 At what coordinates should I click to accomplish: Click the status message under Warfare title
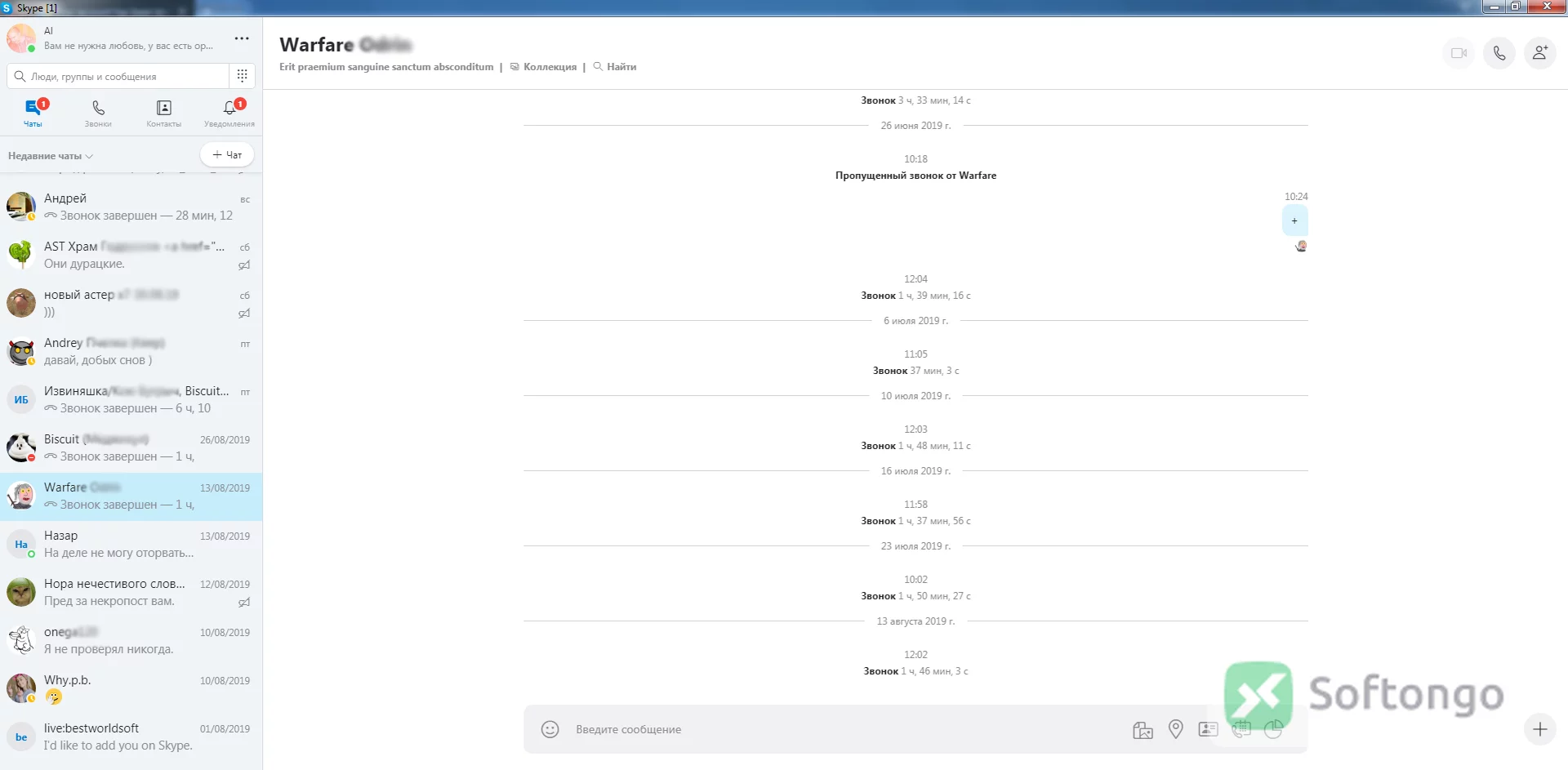click(x=386, y=67)
